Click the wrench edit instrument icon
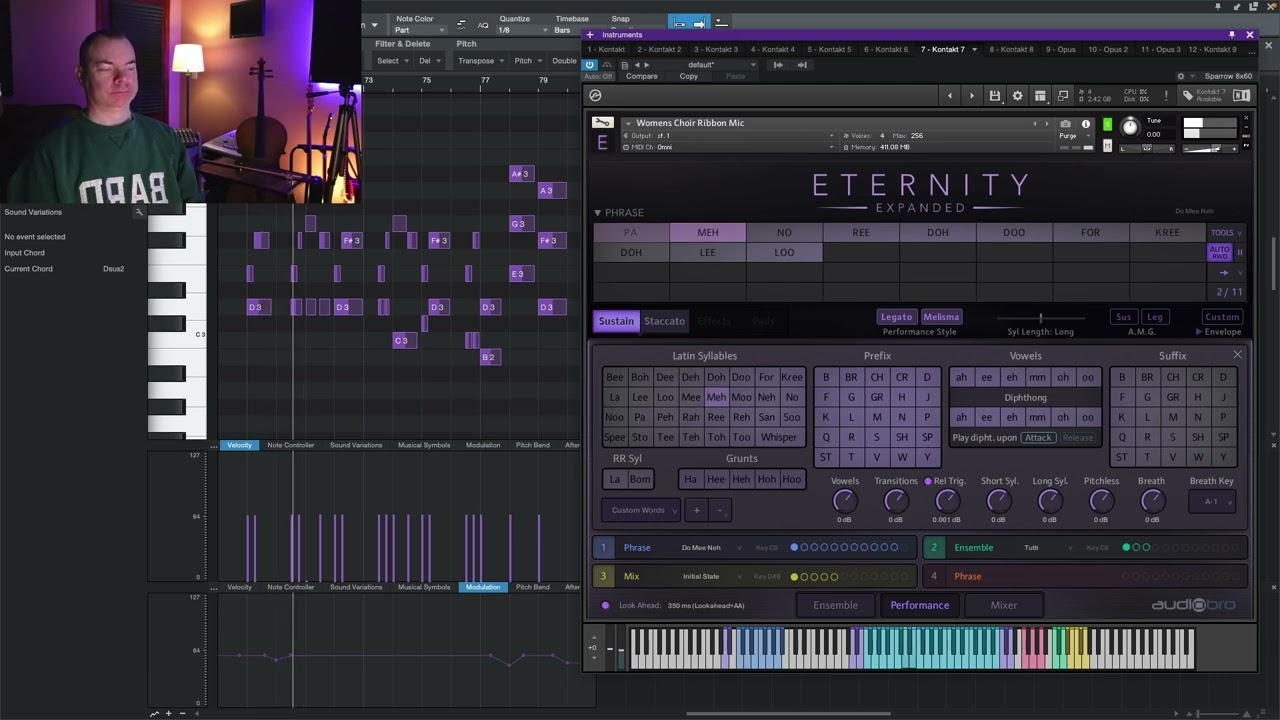This screenshot has width=1280, height=720. (x=601, y=123)
